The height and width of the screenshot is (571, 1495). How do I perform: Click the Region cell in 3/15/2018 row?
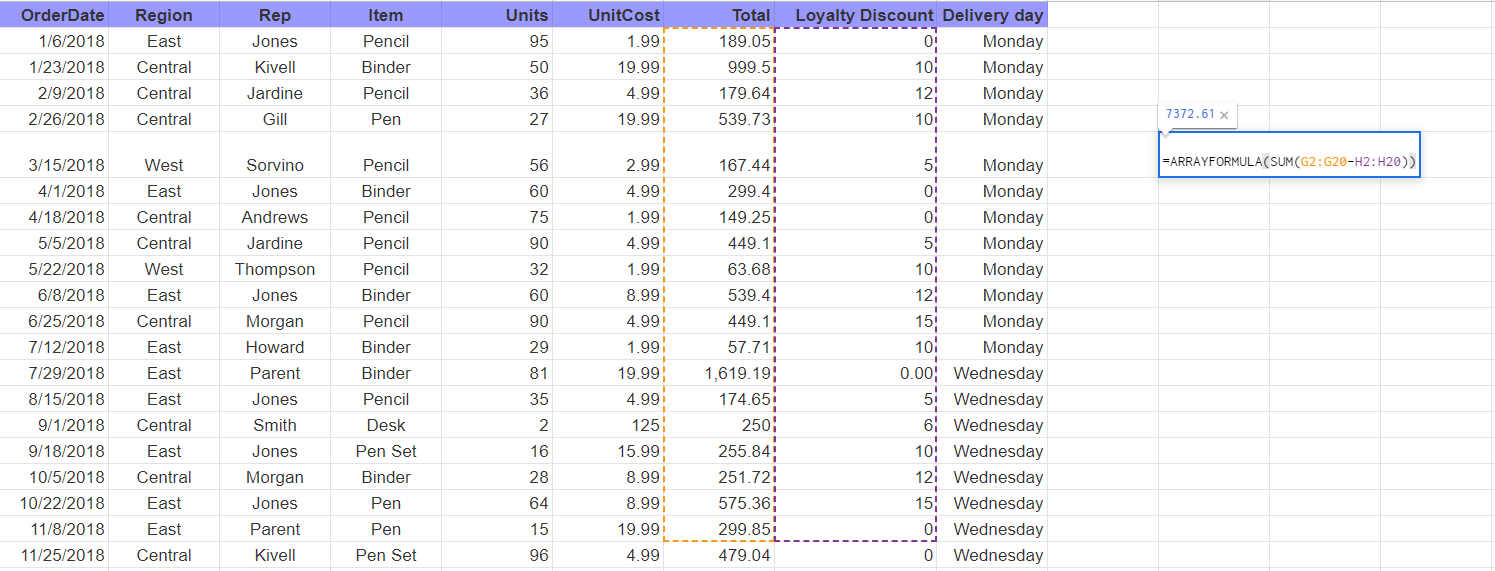pos(164,156)
